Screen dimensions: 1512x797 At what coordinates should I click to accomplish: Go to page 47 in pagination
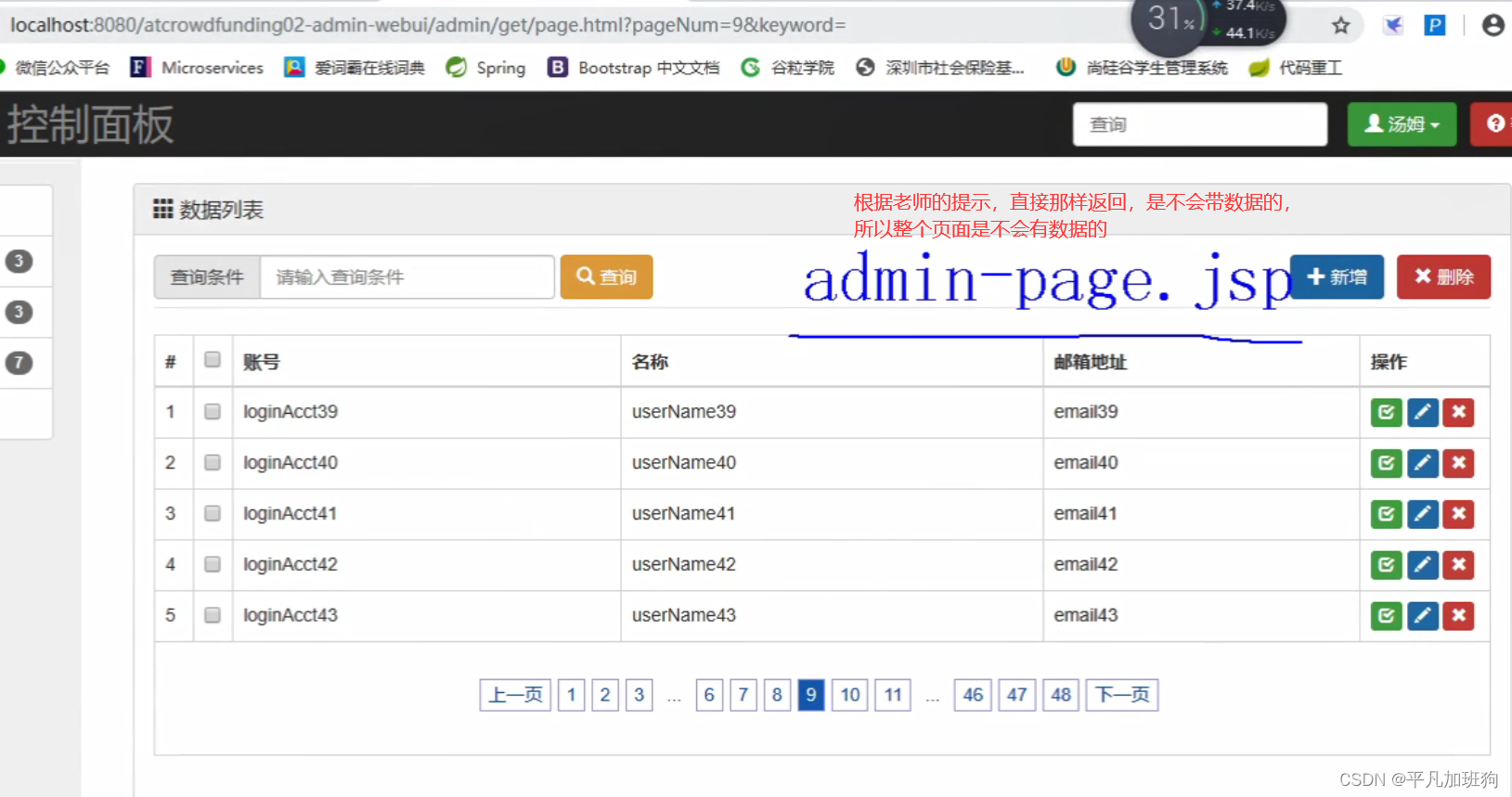click(x=1017, y=695)
